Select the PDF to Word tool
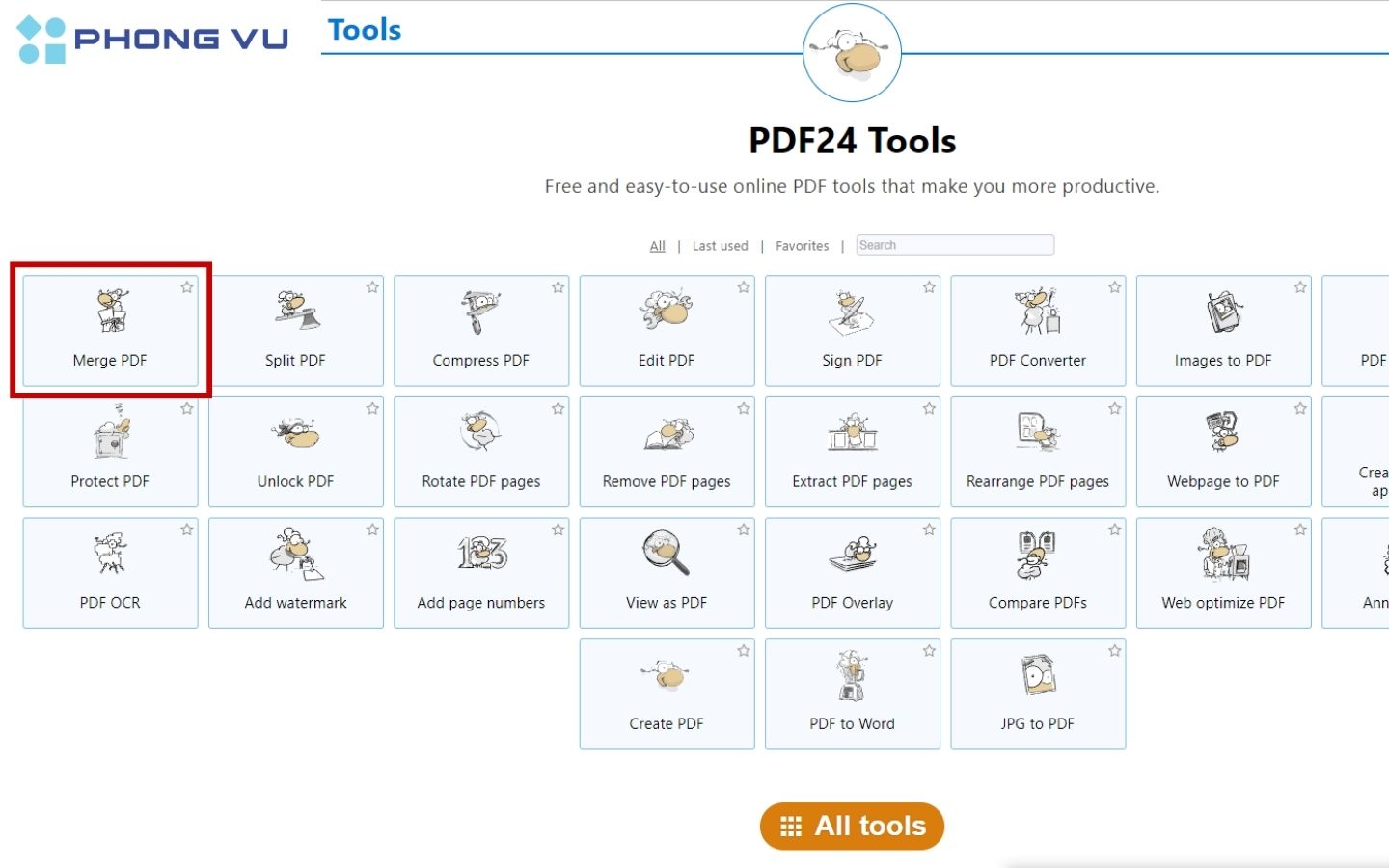 tap(853, 694)
